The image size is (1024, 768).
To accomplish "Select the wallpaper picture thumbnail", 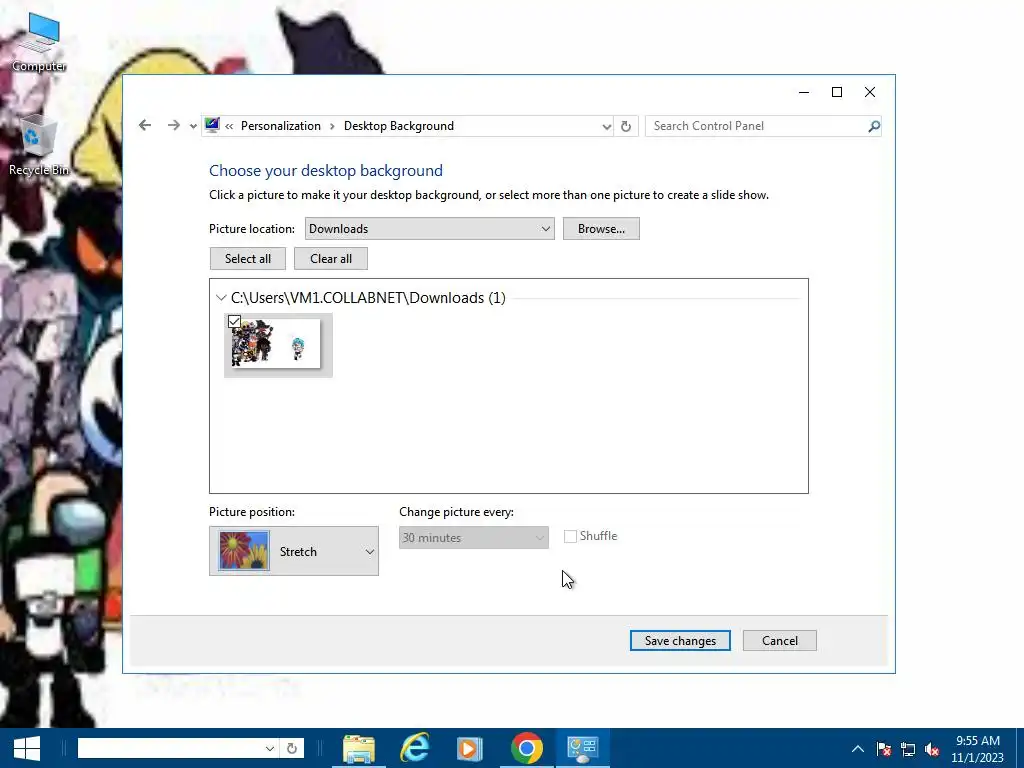I will click(278, 345).
